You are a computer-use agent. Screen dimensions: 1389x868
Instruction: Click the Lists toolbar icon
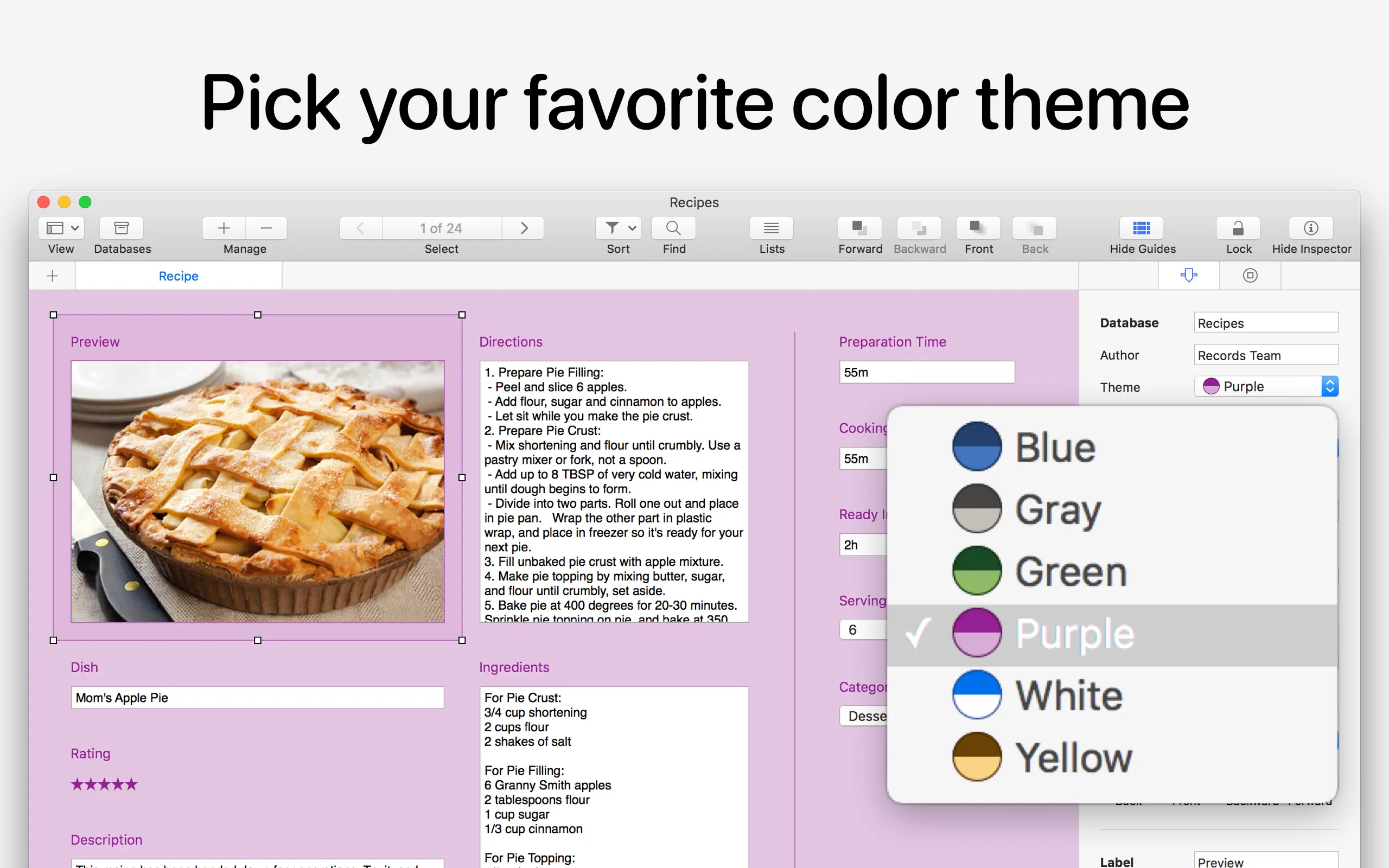pyautogui.click(x=771, y=228)
